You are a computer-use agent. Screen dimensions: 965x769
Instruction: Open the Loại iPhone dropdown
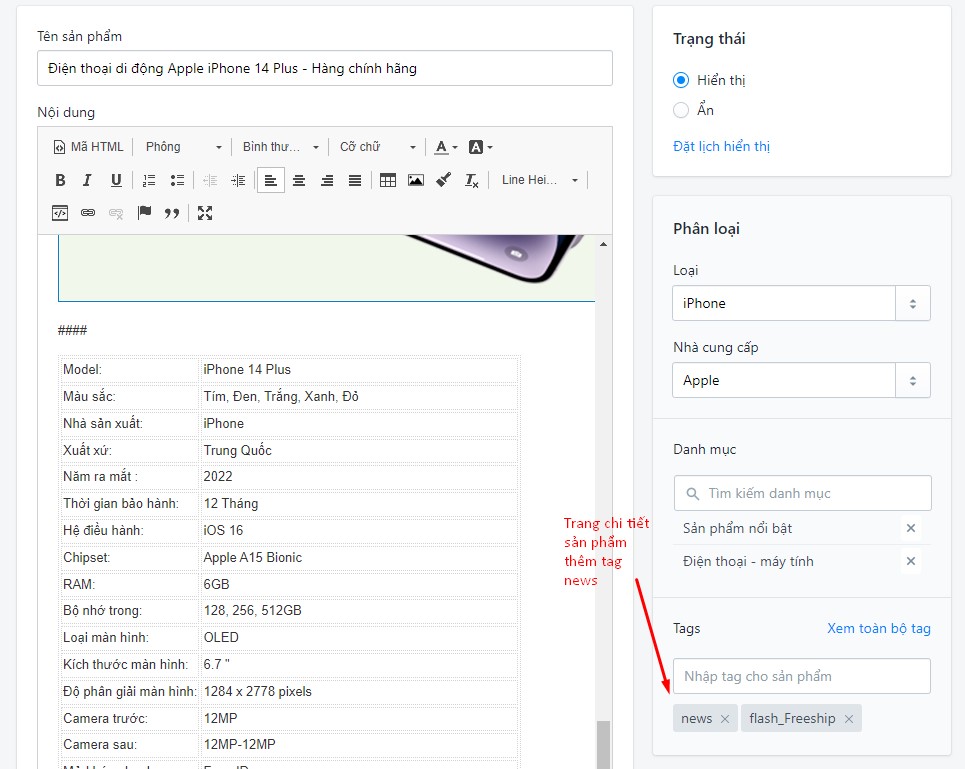pyautogui.click(x=801, y=303)
